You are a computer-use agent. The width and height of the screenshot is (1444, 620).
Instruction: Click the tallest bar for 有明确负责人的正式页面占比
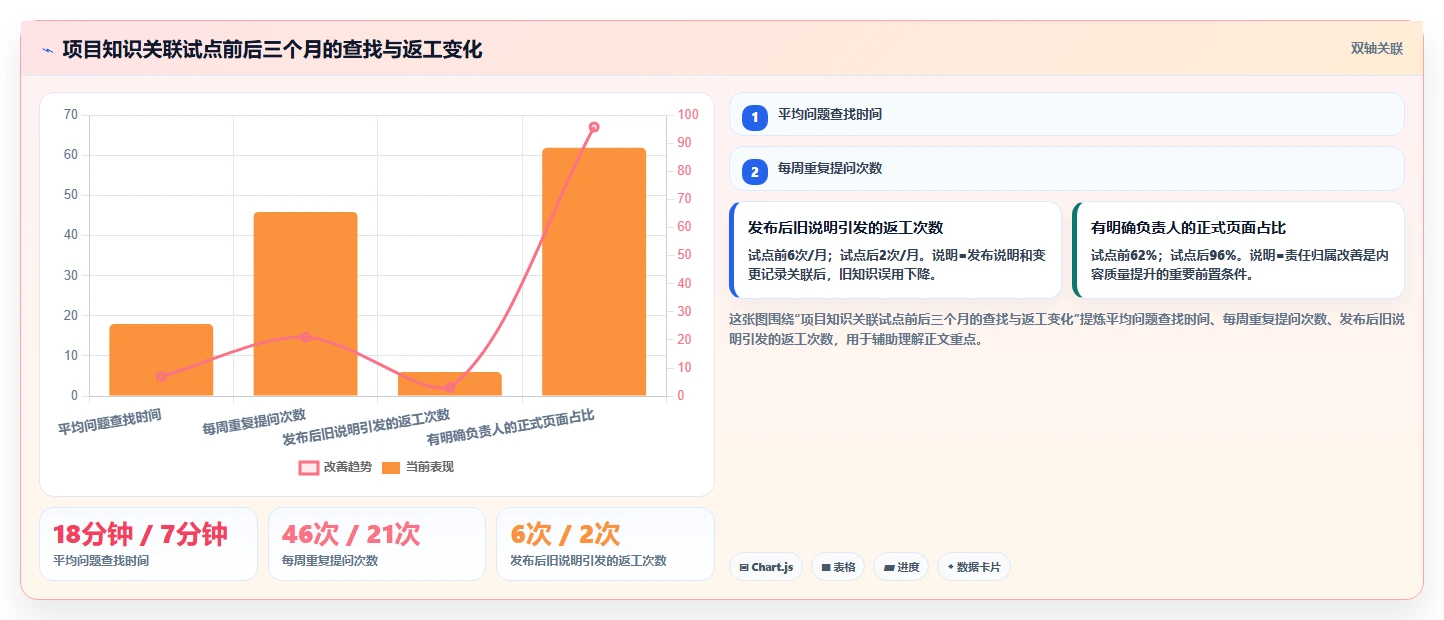click(593, 272)
